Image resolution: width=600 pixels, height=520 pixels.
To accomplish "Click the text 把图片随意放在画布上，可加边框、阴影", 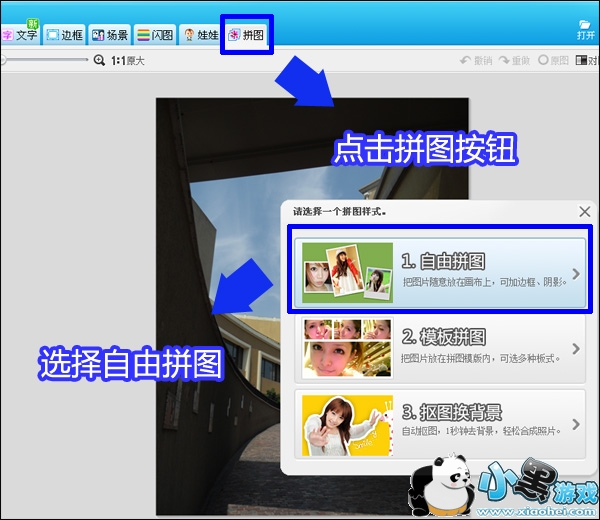I will point(484,282).
